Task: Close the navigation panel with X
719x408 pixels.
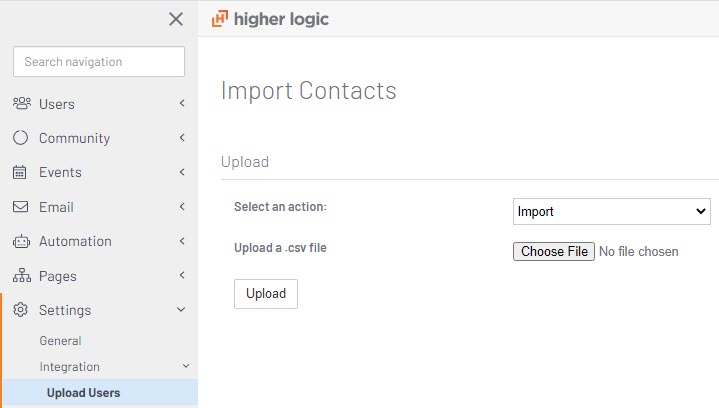Action: (176, 19)
